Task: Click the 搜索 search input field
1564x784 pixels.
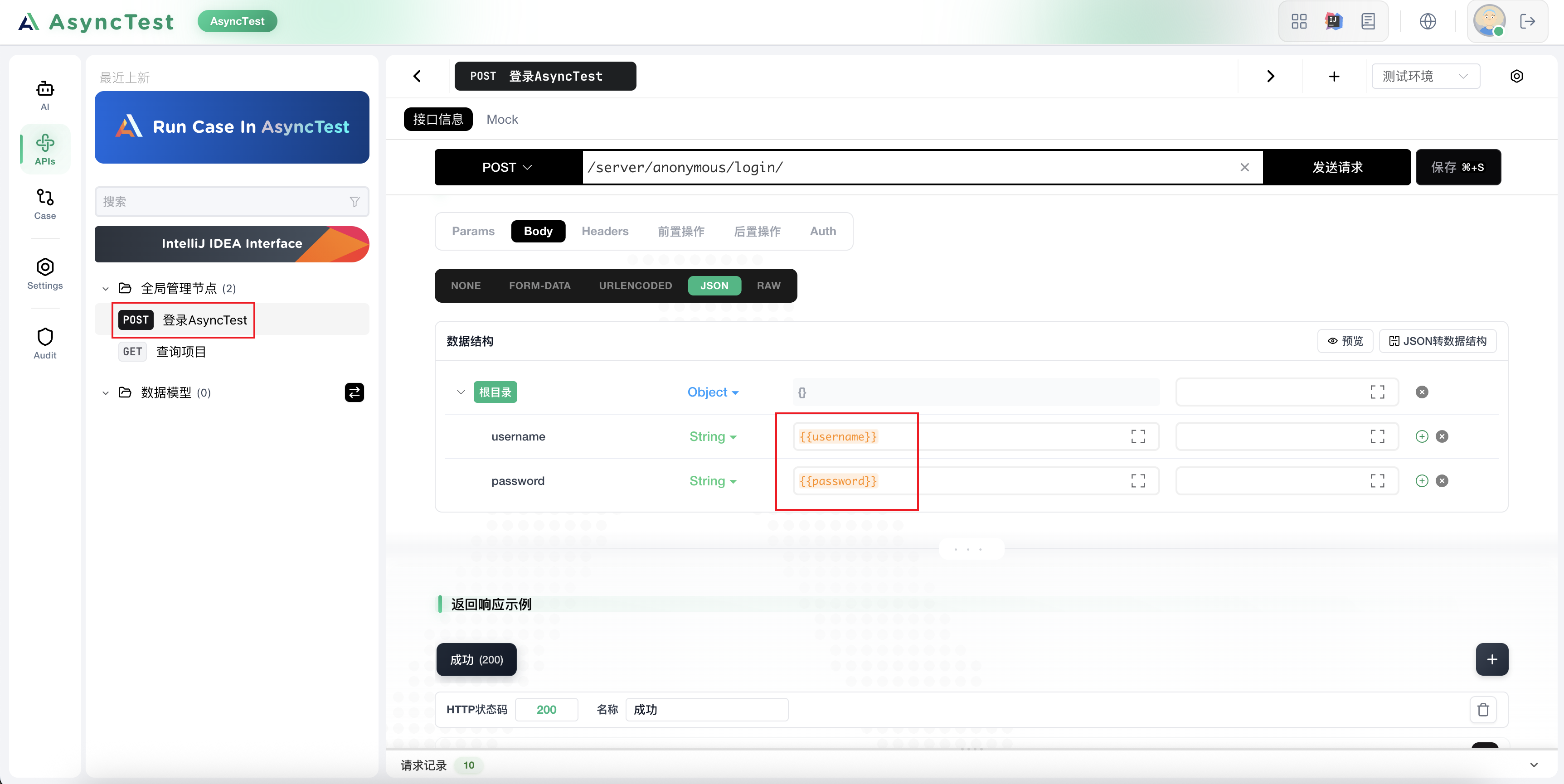Action: 225,202
